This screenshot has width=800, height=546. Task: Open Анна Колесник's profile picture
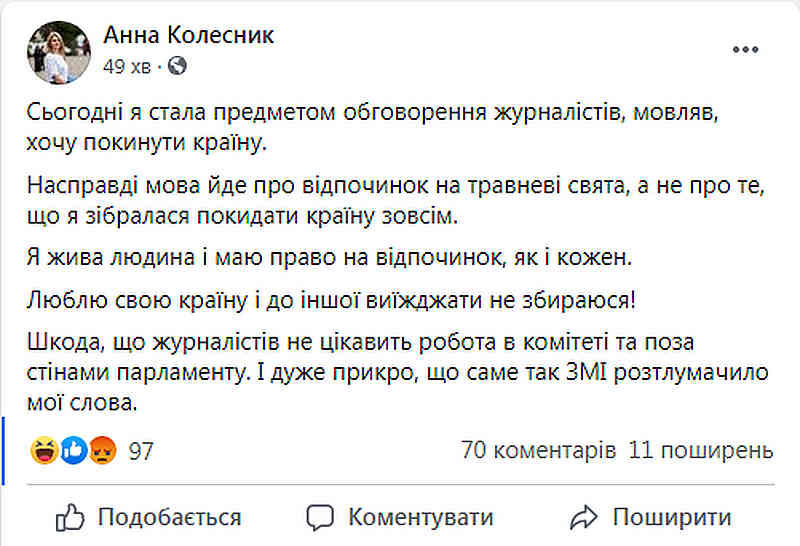[59, 53]
